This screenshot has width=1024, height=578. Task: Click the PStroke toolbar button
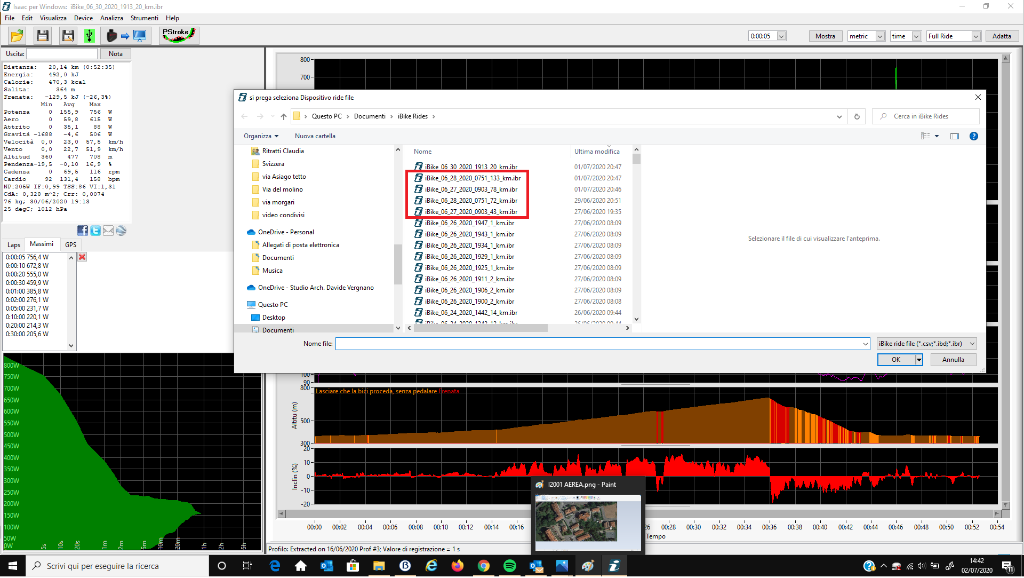[x=179, y=35]
